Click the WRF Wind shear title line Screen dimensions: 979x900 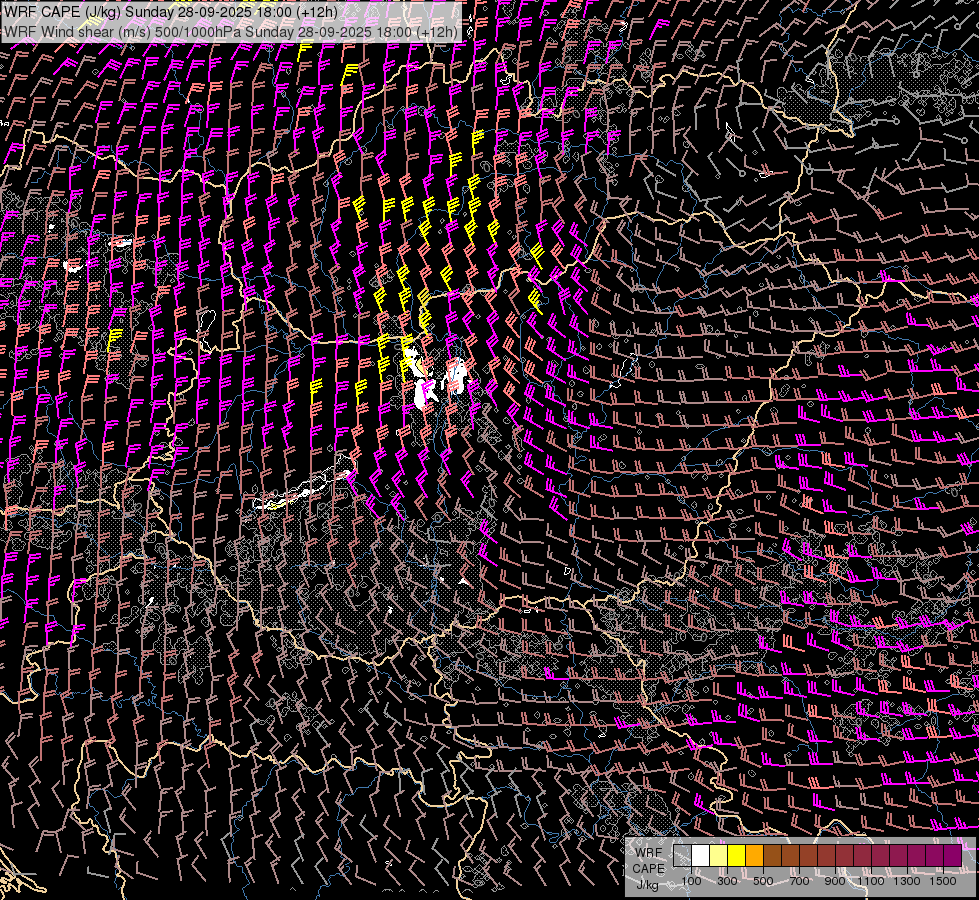click(231, 31)
